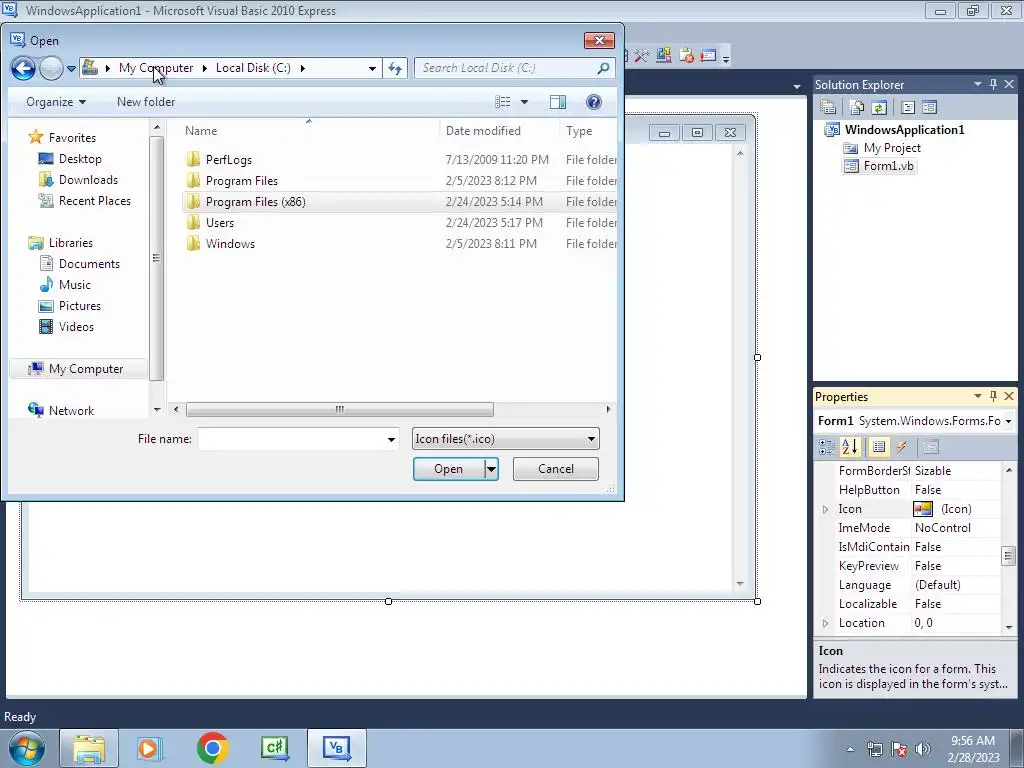This screenshot has width=1024, height=768.
Task: Expand the Location property node
Action: click(825, 623)
